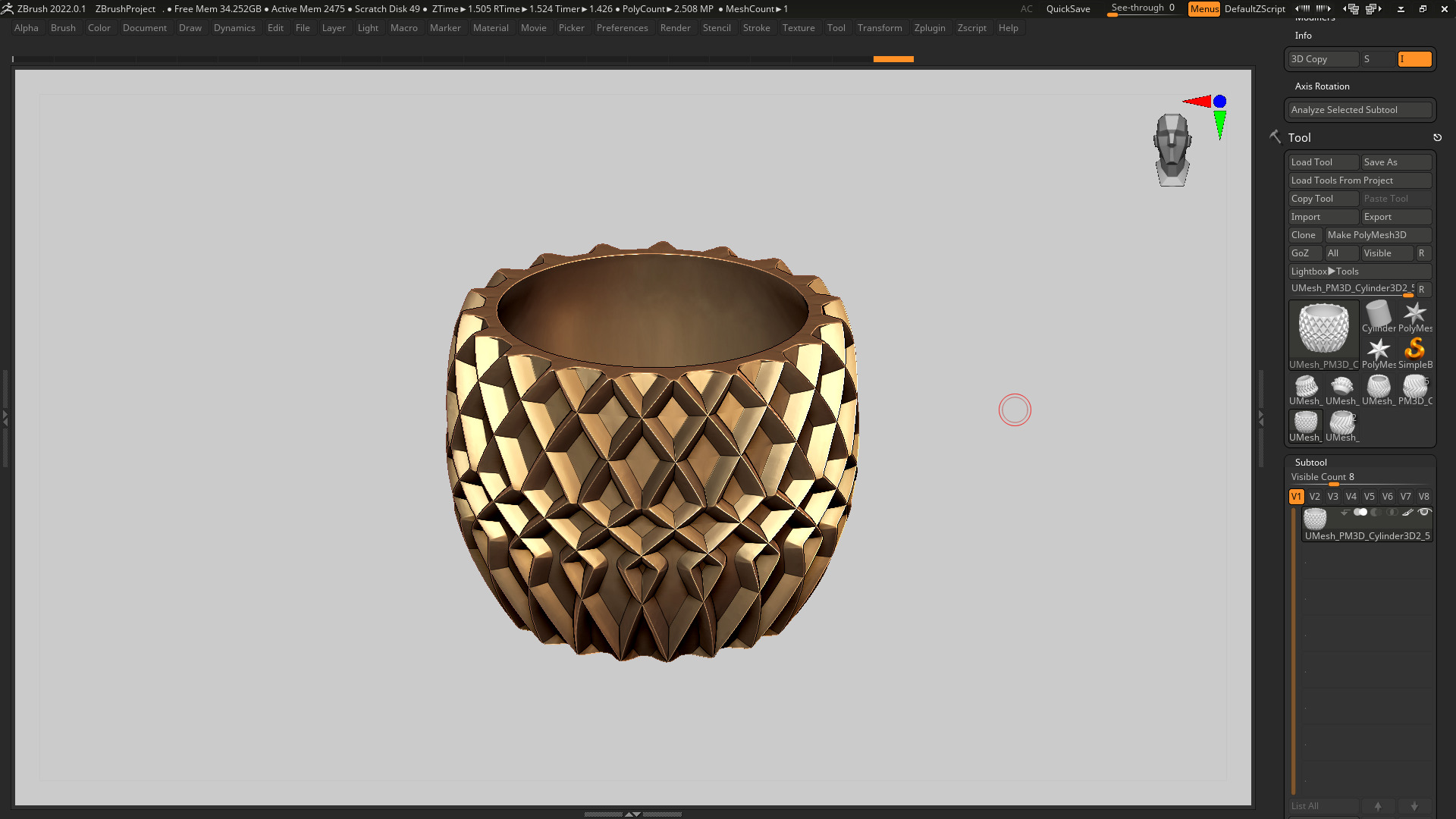Click Make PolyMesh3D button
The height and width of the screenshot is (819, 1456).
[x=1378, y=235]
